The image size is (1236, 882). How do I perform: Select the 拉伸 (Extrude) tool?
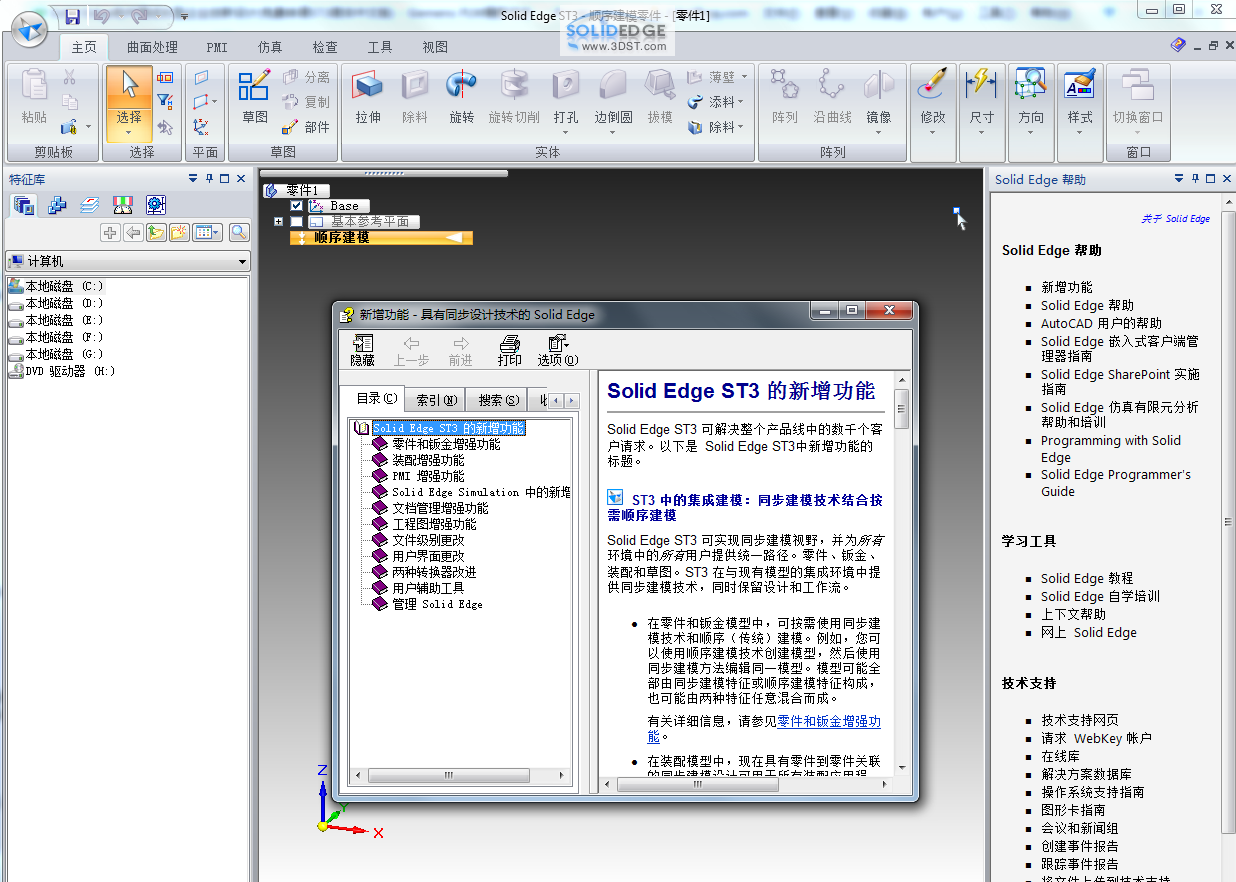tap(368, 98)
